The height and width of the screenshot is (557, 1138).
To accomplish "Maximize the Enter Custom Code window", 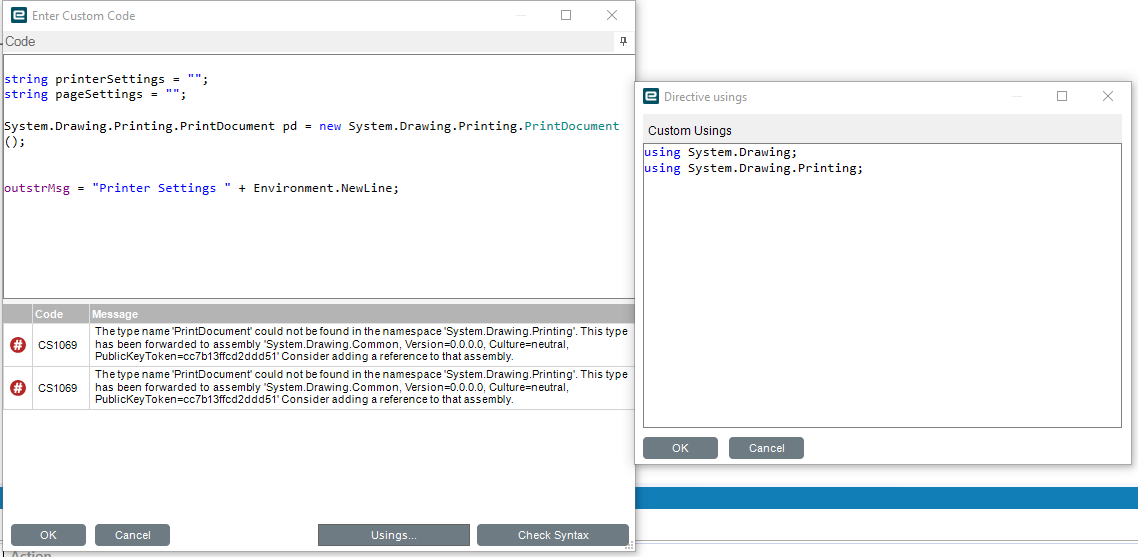I will [566, 15].
